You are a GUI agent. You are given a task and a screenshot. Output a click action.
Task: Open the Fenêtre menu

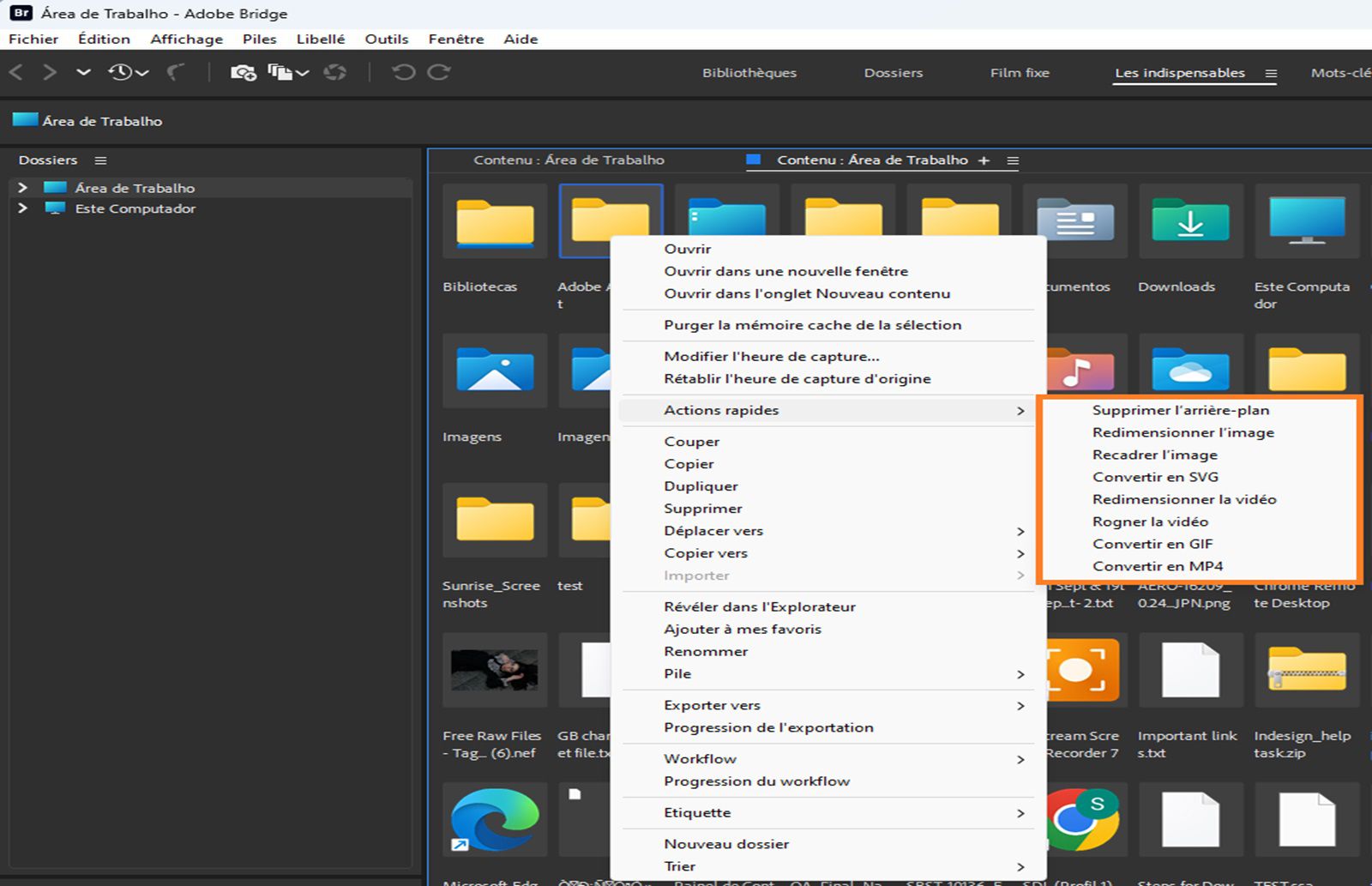[x=456, y=39]
